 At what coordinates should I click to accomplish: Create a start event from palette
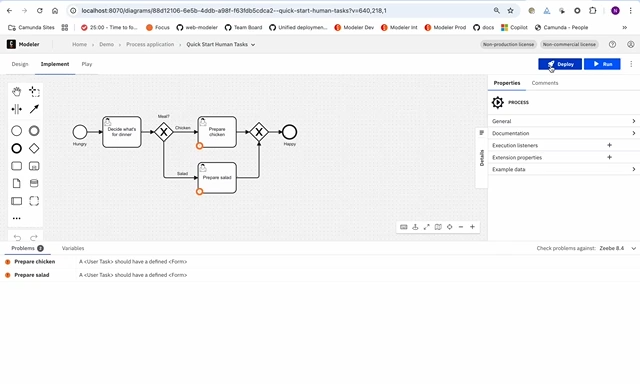click(16, 131)
